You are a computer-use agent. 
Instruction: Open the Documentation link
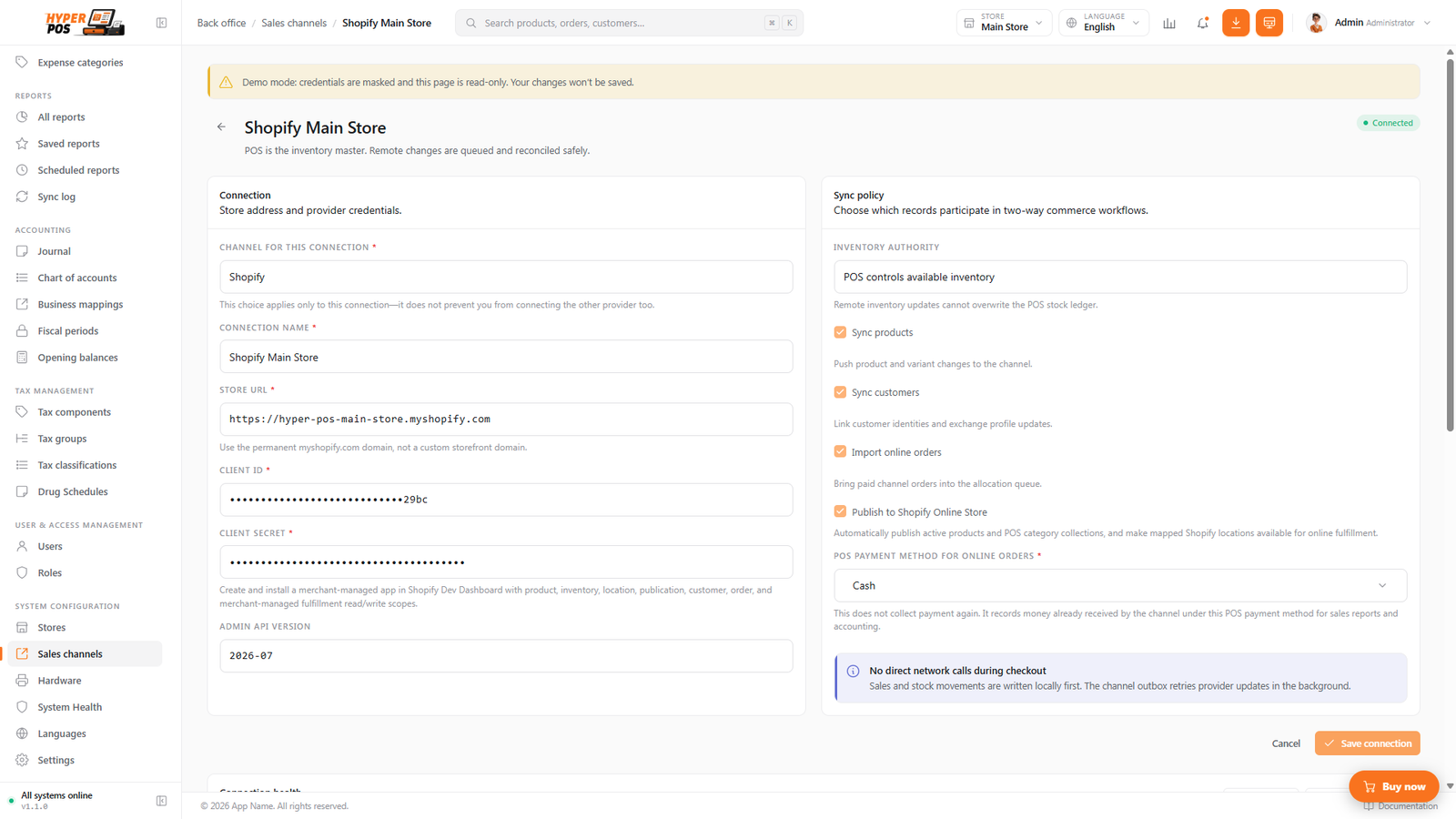pos(1400,806)
